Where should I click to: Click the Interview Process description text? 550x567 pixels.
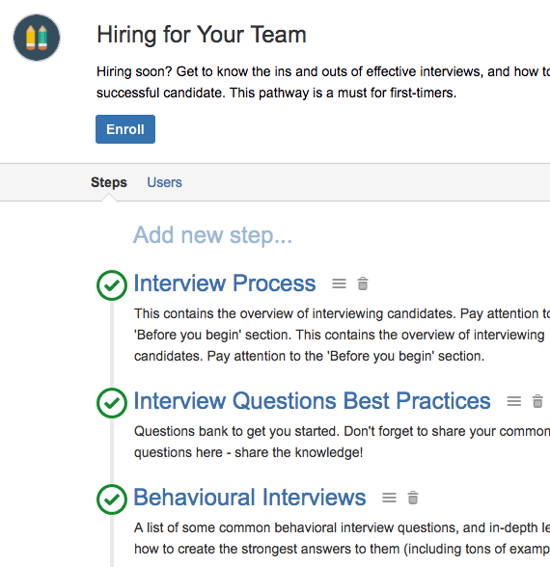(x=342, y=335)
